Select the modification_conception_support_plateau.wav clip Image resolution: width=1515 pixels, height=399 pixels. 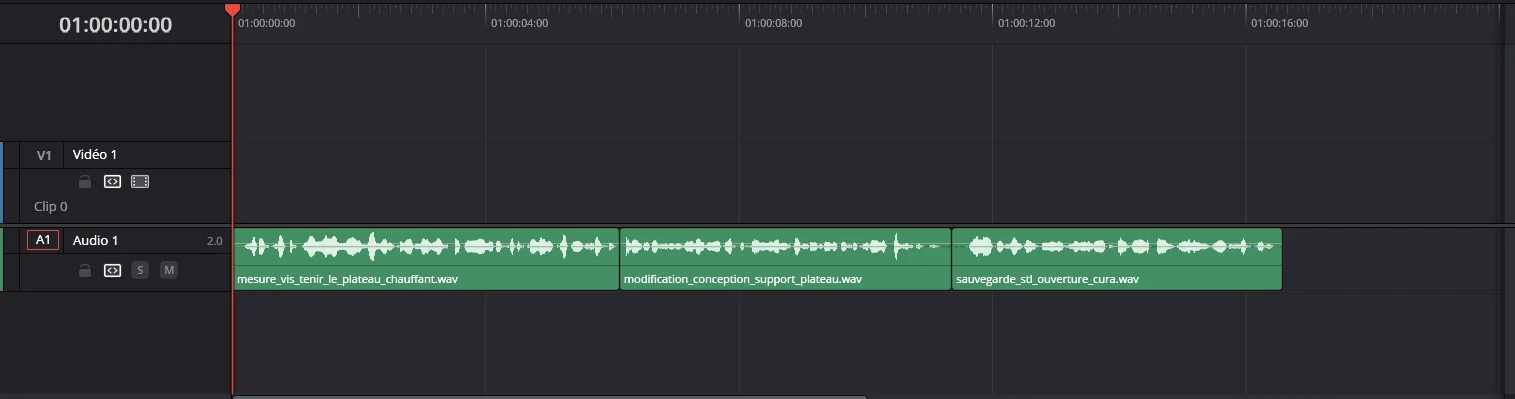click(x=785, y=259)
